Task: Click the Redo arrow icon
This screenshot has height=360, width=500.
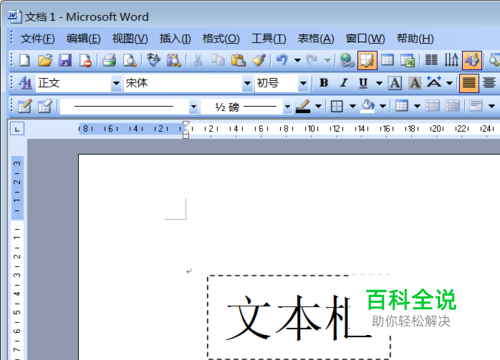Action: [x=312, y=61]
